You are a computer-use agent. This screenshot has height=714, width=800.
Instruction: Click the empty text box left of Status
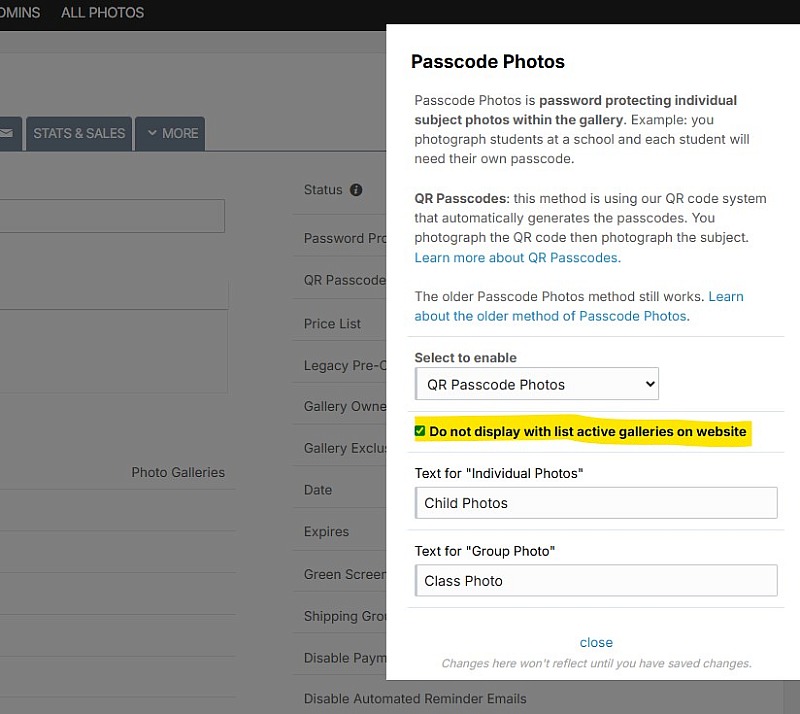[112, 216]
